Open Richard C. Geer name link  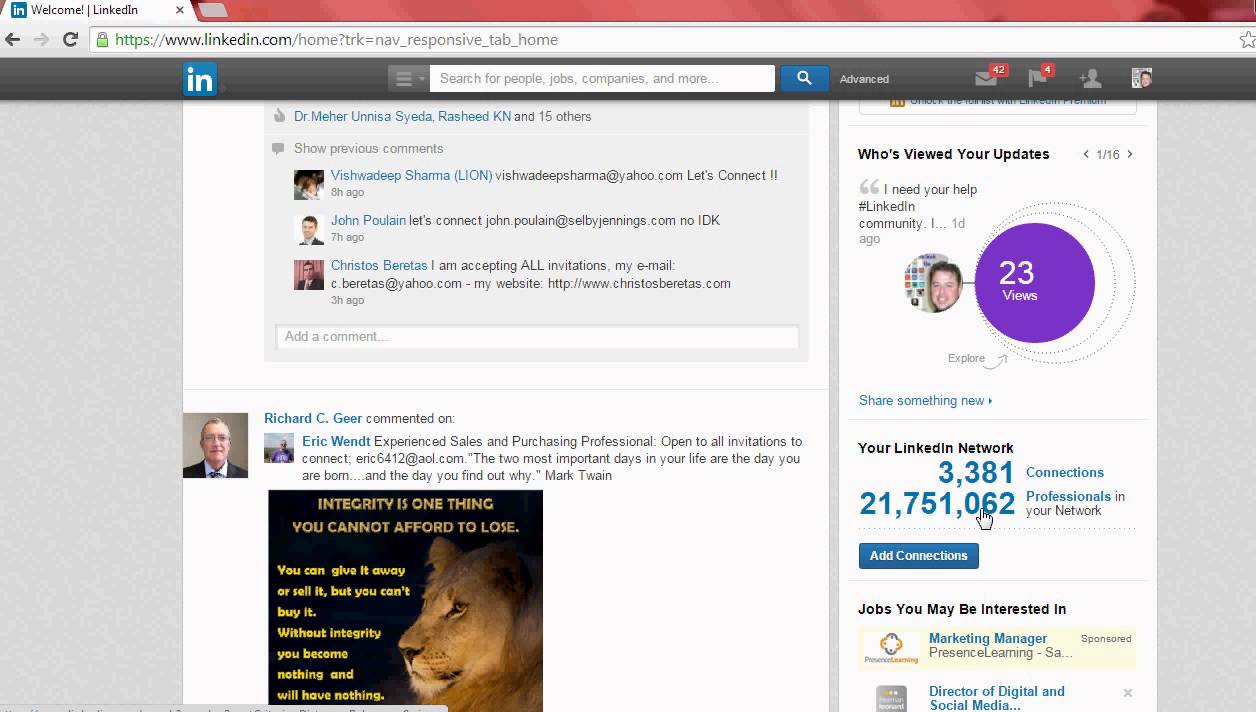[313, 418]
